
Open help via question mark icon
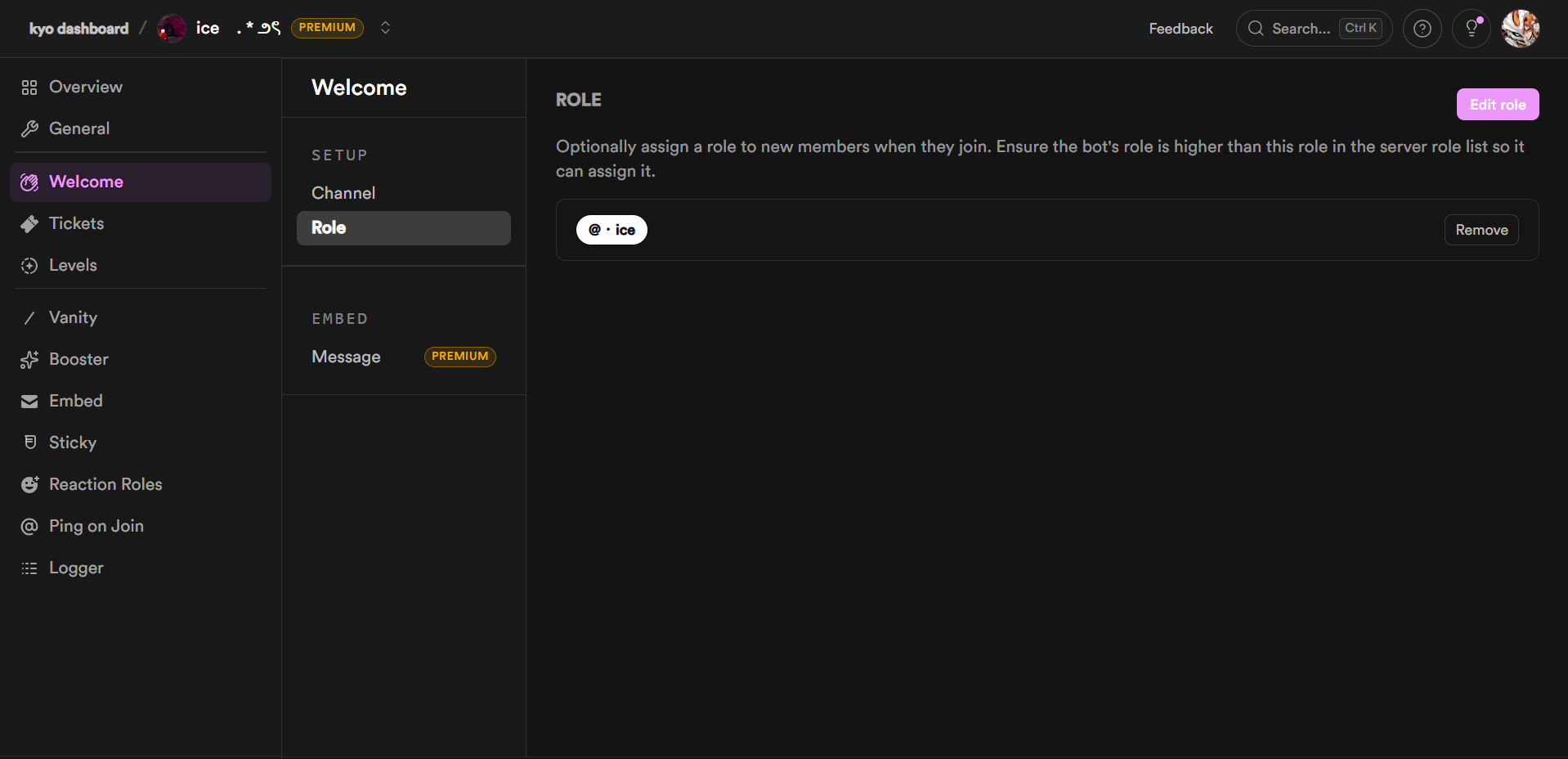click(x=1422, y=29)
